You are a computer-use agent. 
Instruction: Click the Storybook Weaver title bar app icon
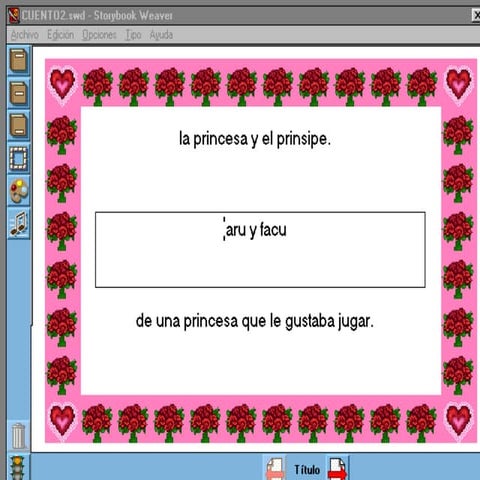[14, 16]
